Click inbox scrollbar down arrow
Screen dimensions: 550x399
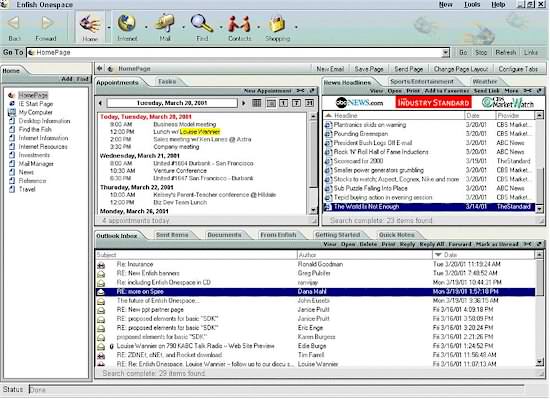click(x=539, y=362)
